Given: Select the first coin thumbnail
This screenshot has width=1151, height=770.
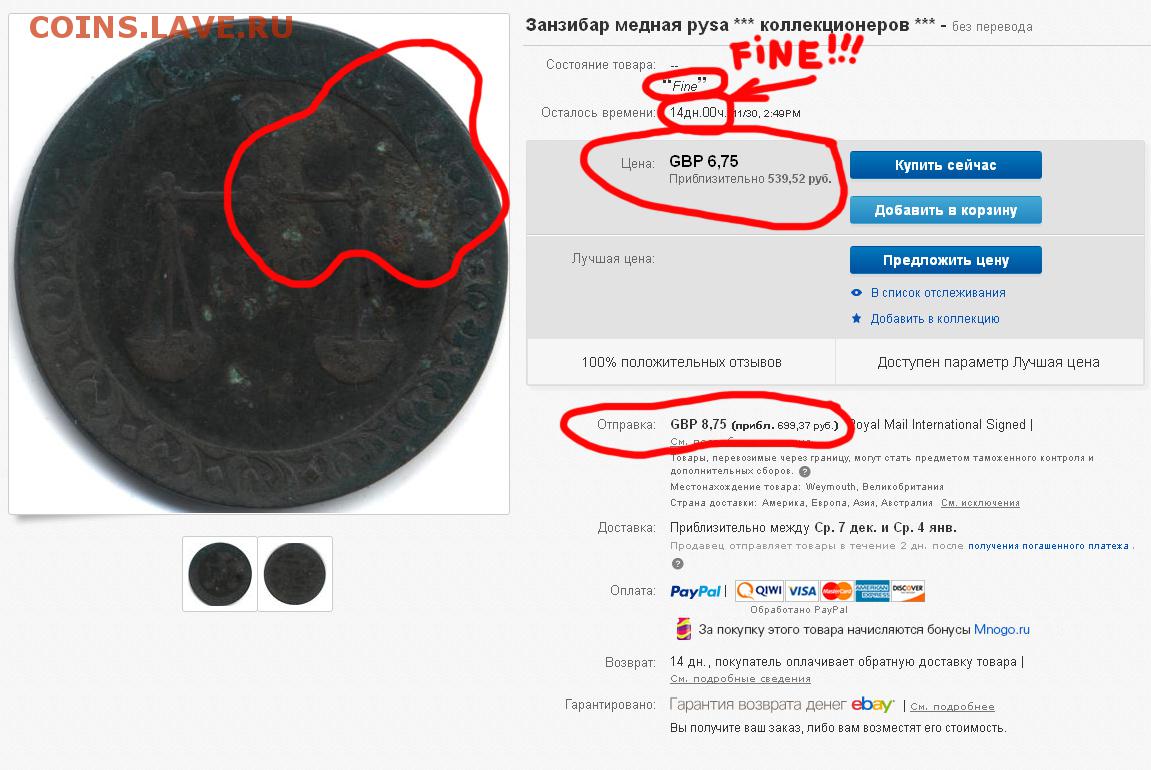Looking at the screenshot, I should point(219,574).
